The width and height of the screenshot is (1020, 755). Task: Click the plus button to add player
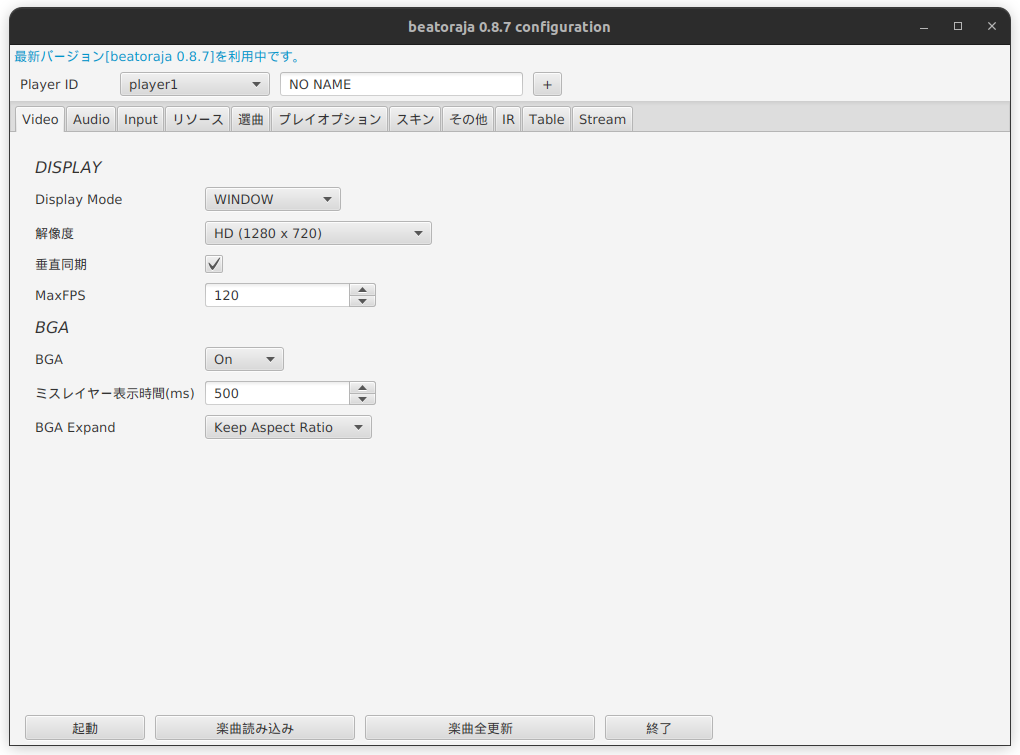(x=547, y=85)
